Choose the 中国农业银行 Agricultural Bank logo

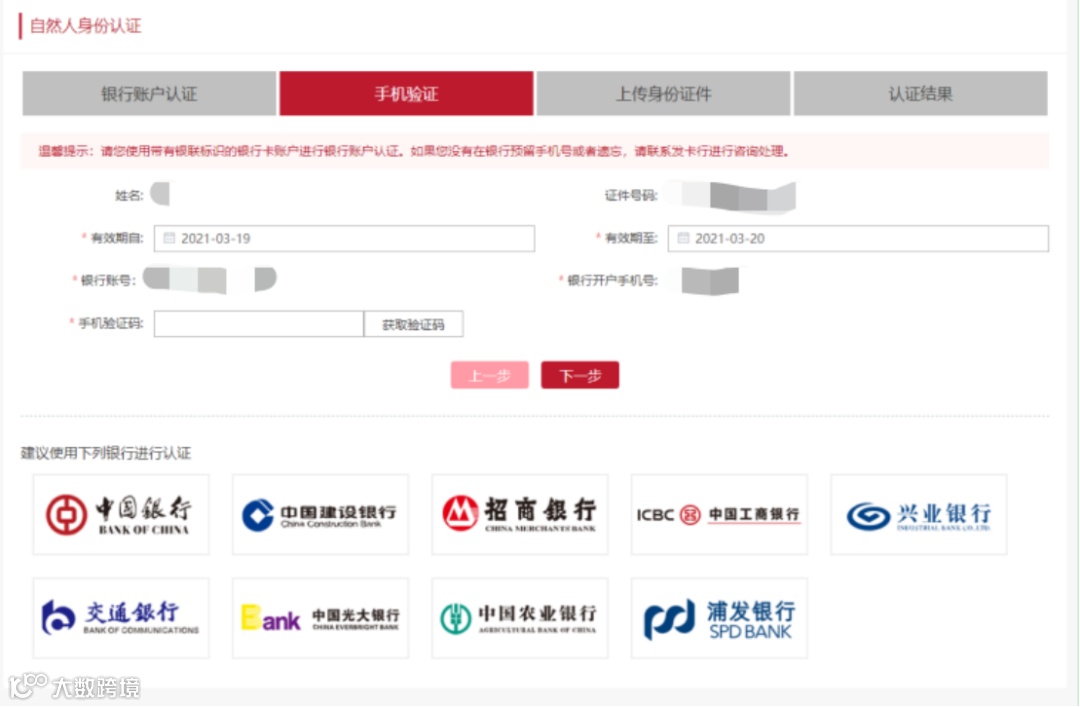520,618
